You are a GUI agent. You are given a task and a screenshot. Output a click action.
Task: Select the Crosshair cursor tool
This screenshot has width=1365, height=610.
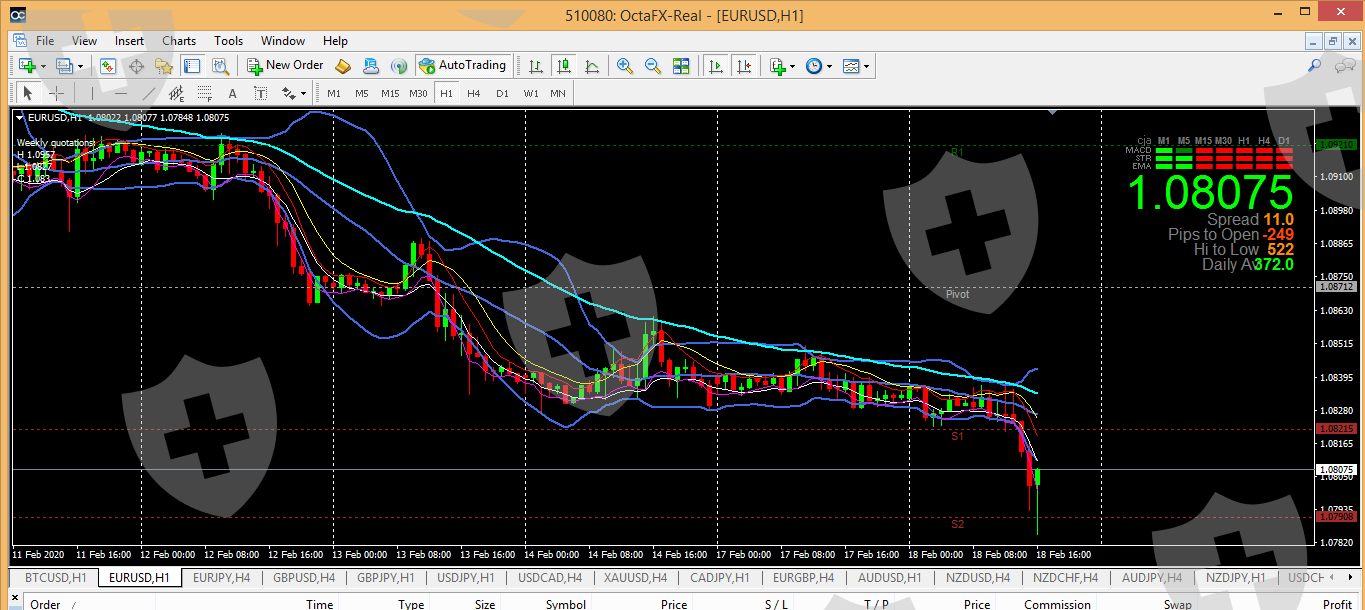pyautogui.click(x=57, y=93)
